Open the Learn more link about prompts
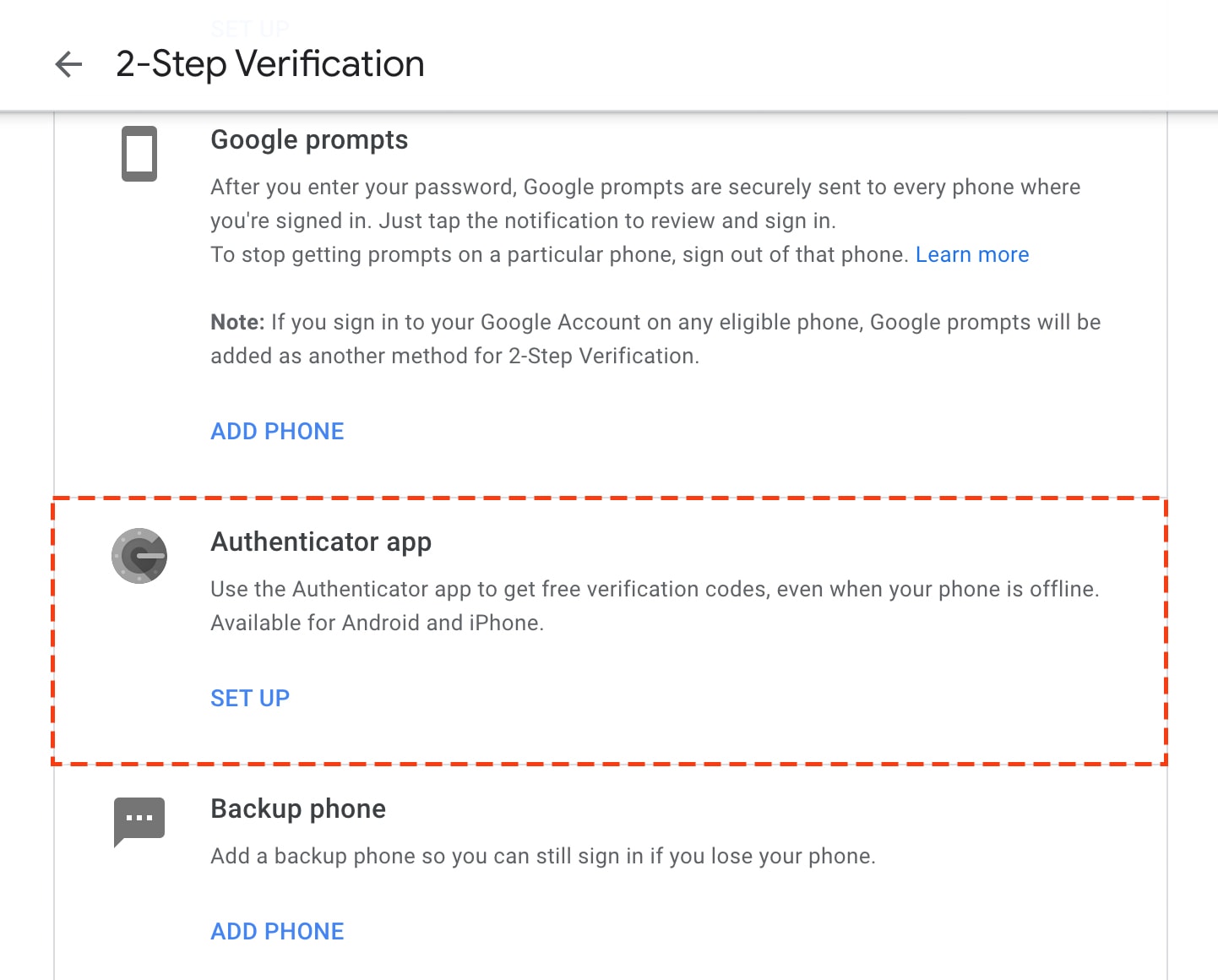Image resolution: width=1218 pixels, height=980 pixels. tap(972, 254)
